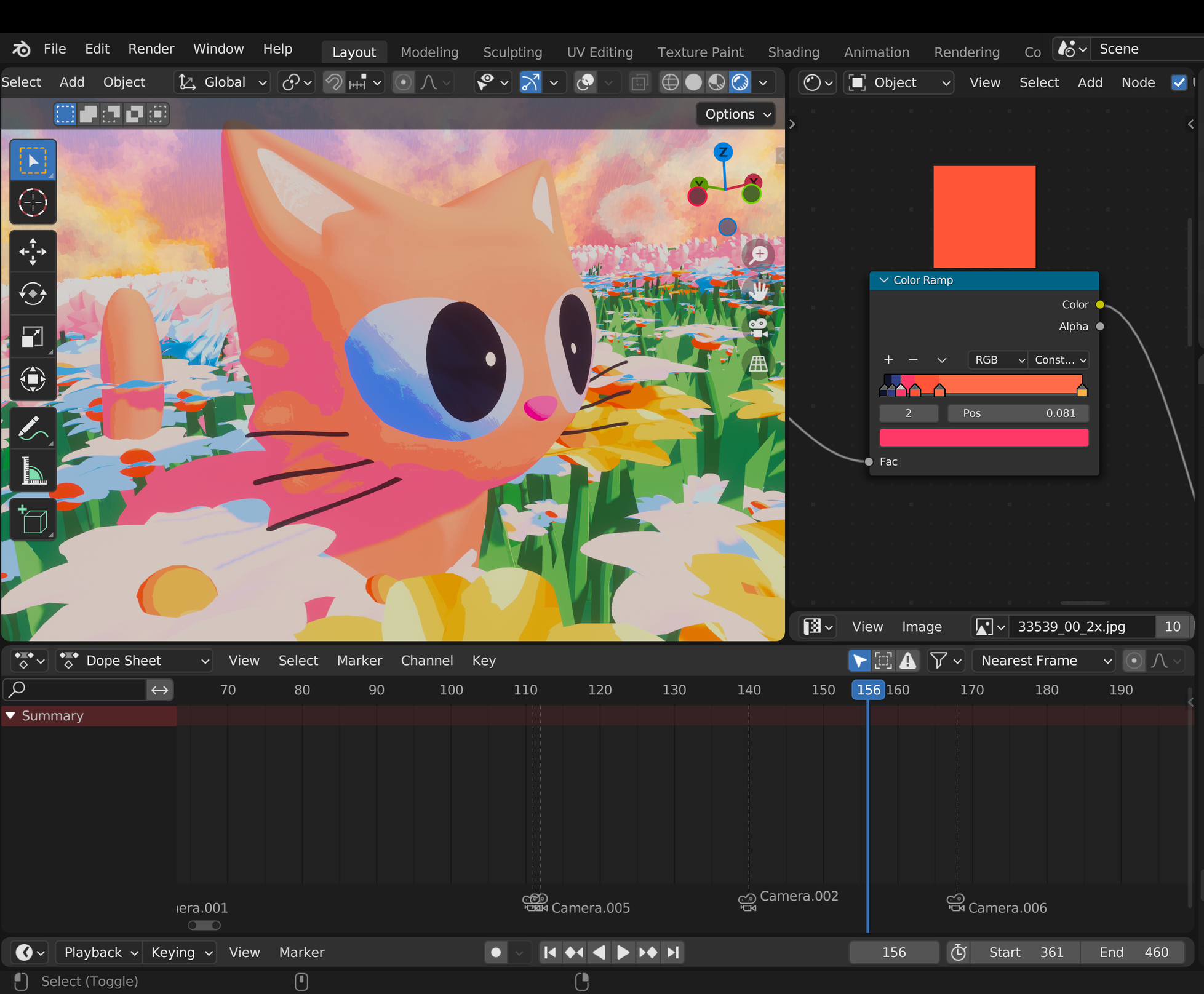The height and width of the screenshot is (994, 1204).
Task: Toggle the Use Nodes checkbox
Action: 1178,82
